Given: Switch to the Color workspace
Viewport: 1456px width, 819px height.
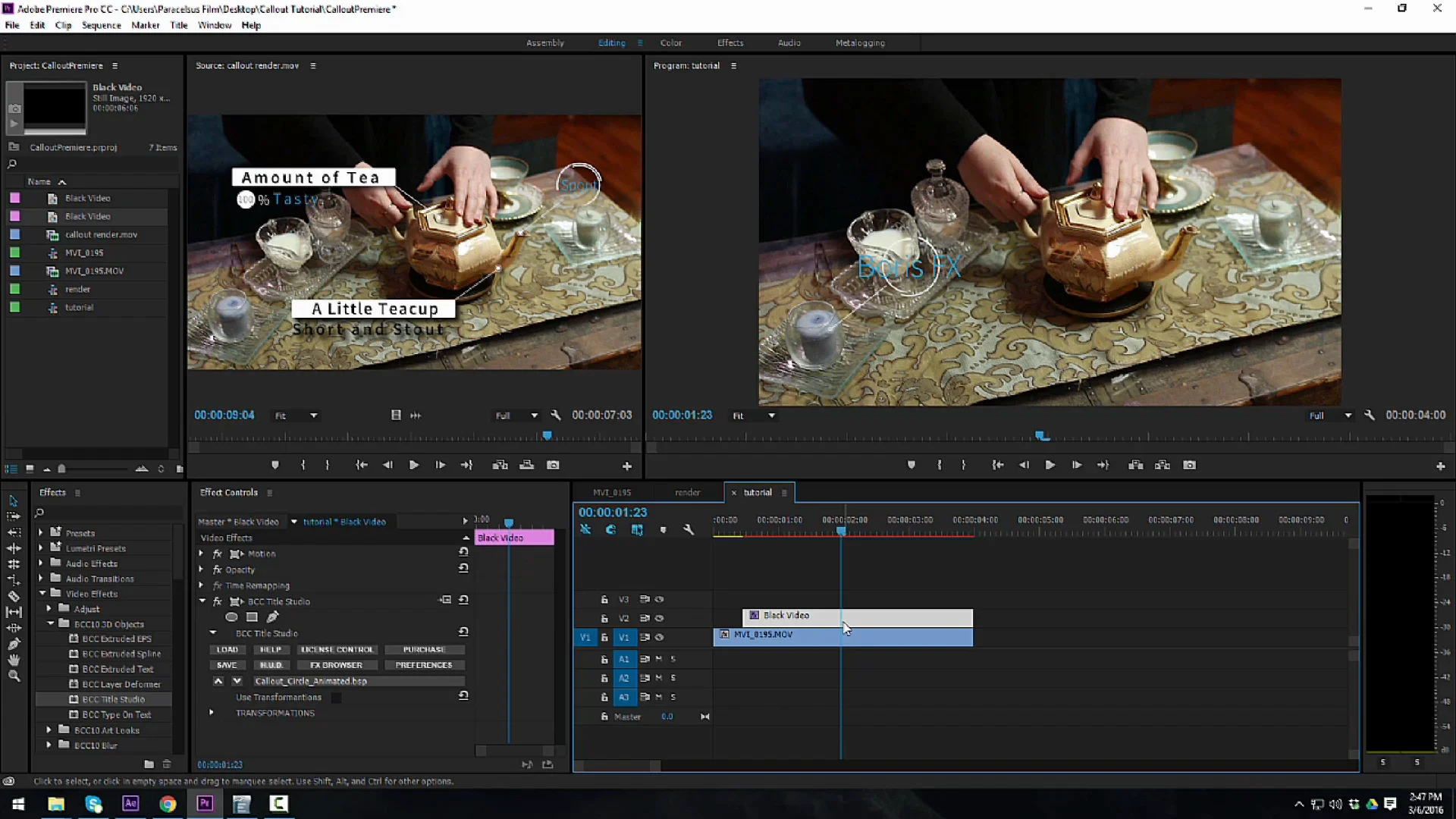Looking at the screenshot, I should pyautogui.click(x=670, y=43).
